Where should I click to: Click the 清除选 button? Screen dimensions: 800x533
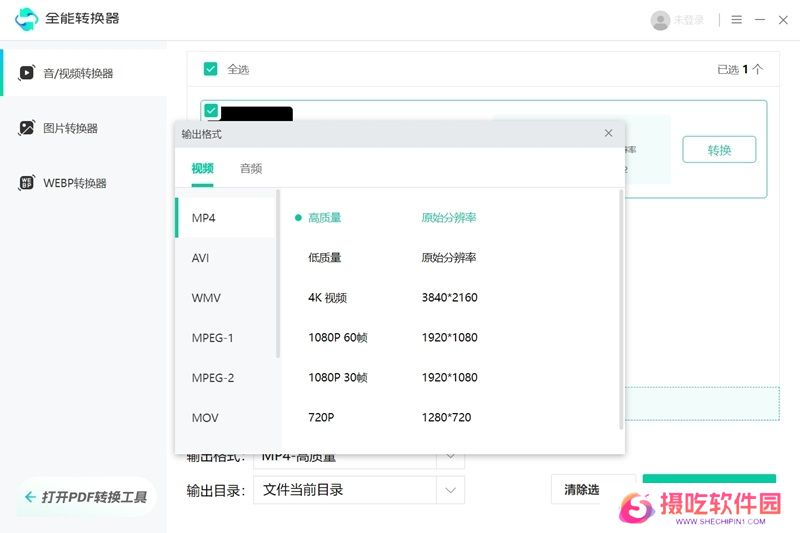[582, 489]
